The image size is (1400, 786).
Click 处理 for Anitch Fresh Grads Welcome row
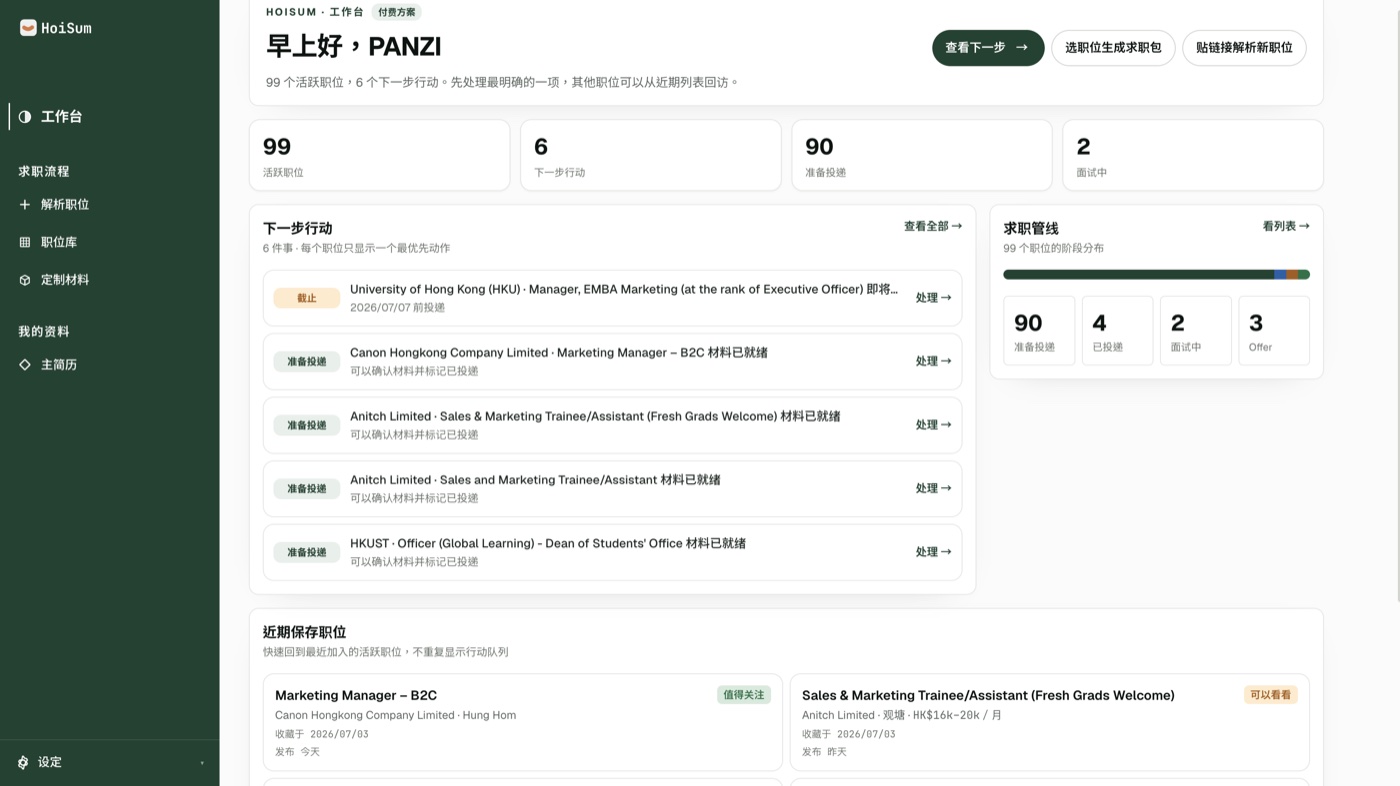[933, 425]
